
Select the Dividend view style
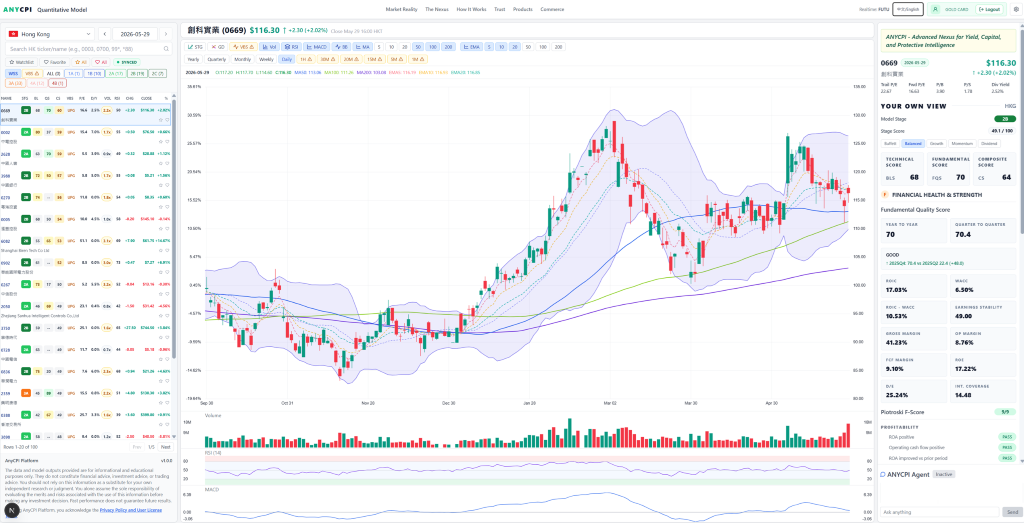(989, 143)
